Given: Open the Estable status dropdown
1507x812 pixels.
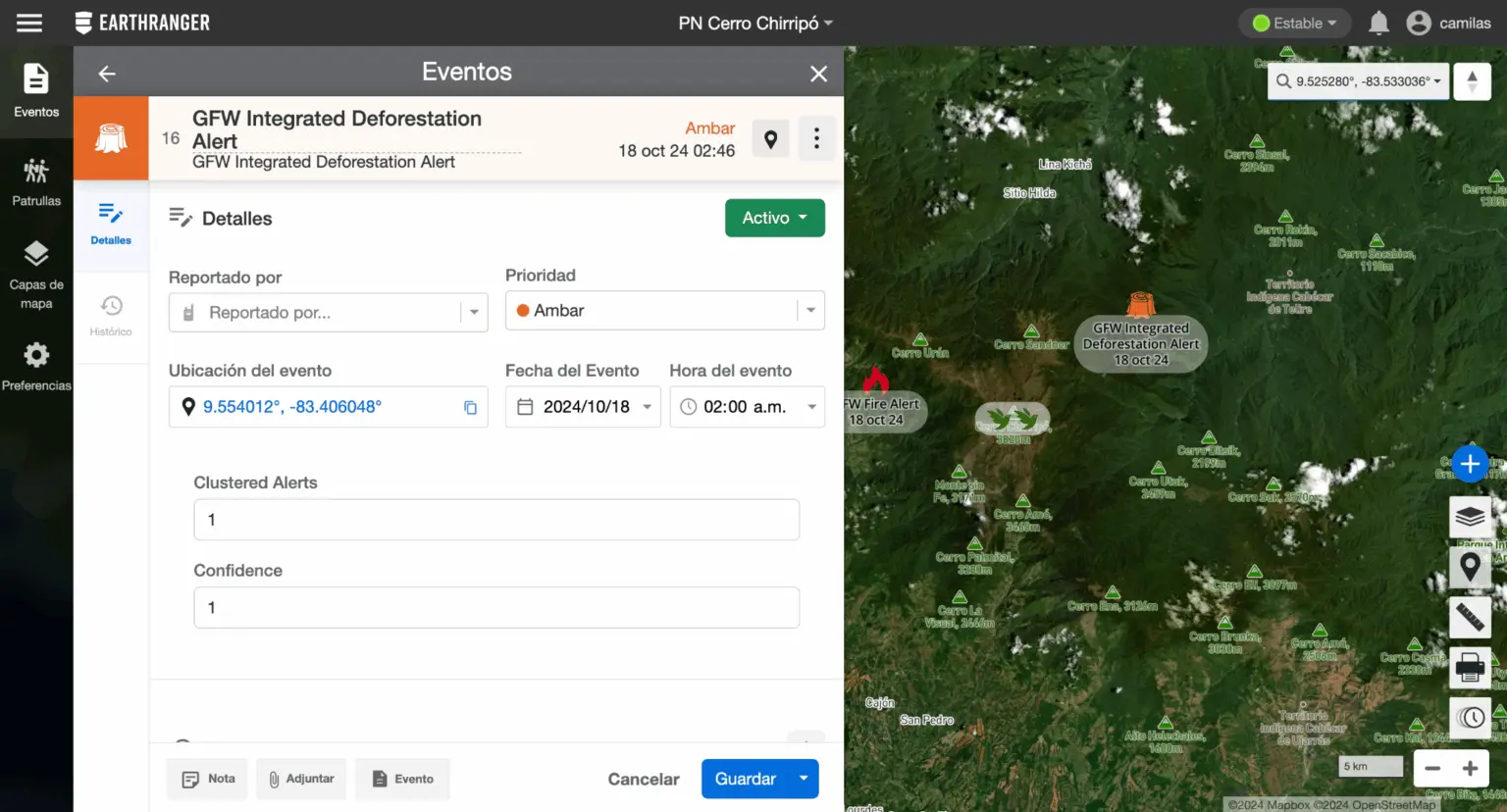Looking at the screenshot, I should pos(1294,22).
